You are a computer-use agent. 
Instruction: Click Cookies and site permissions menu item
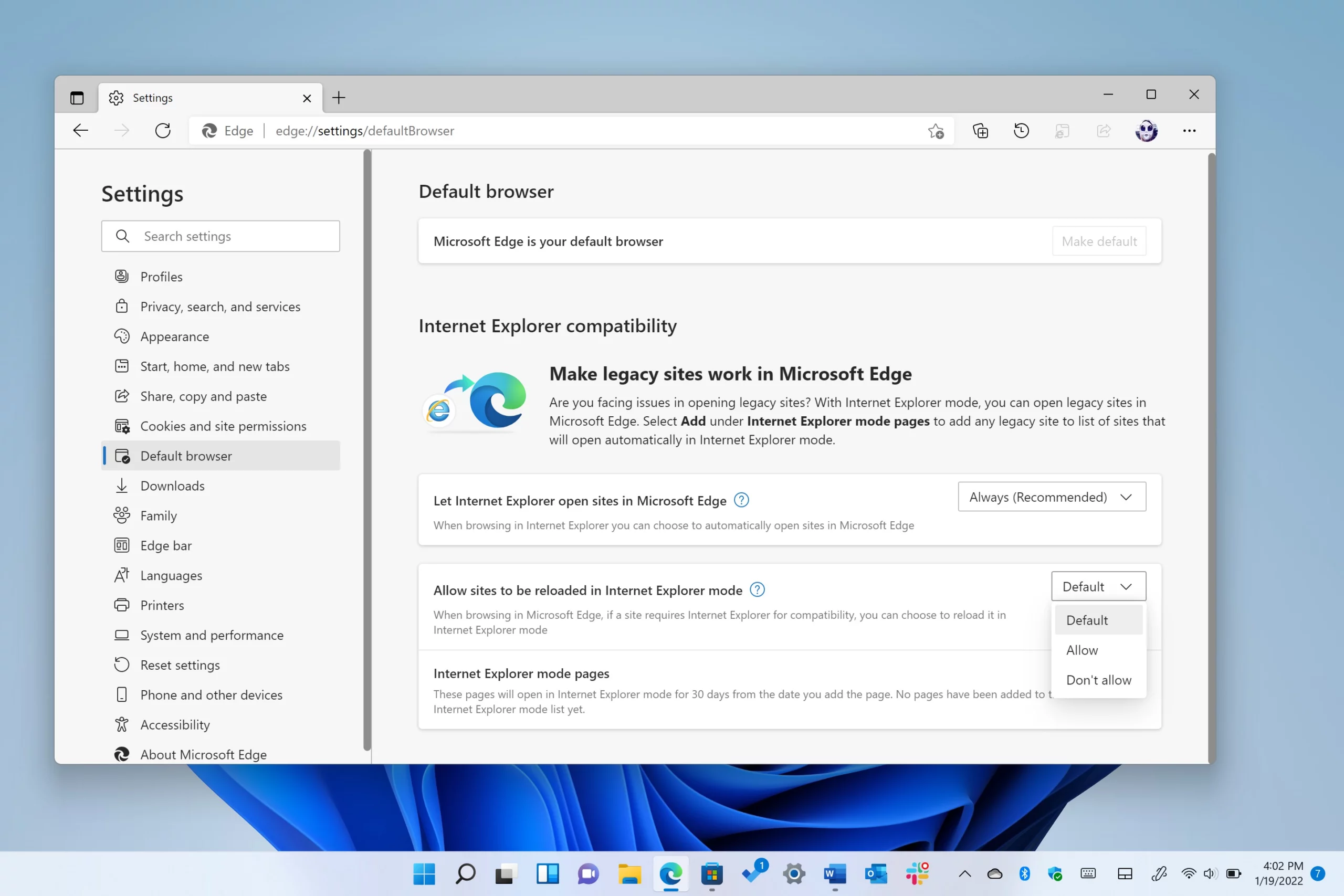(223, 426)
